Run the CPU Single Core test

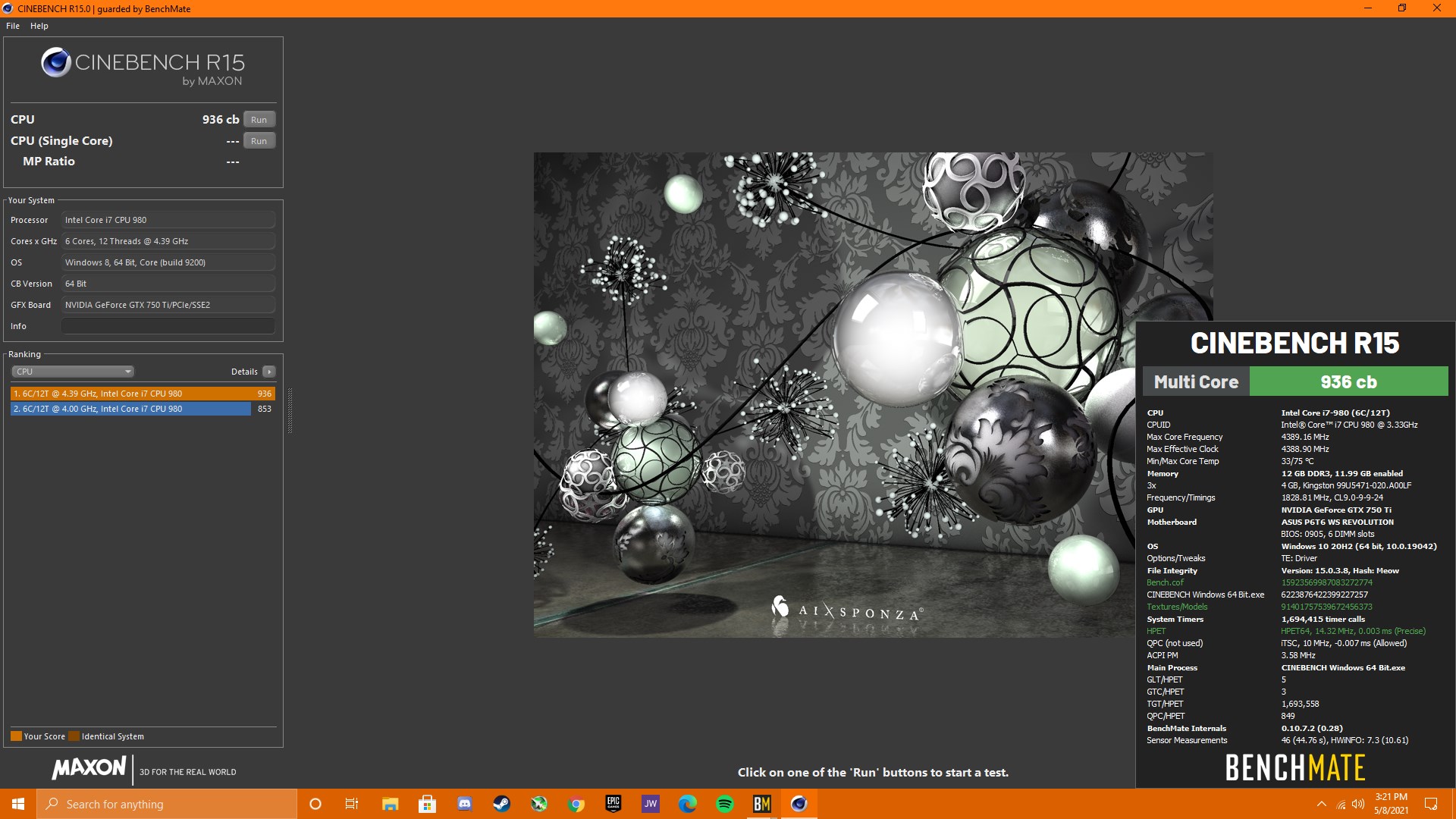pyautogui.click(x=259, y=141)
